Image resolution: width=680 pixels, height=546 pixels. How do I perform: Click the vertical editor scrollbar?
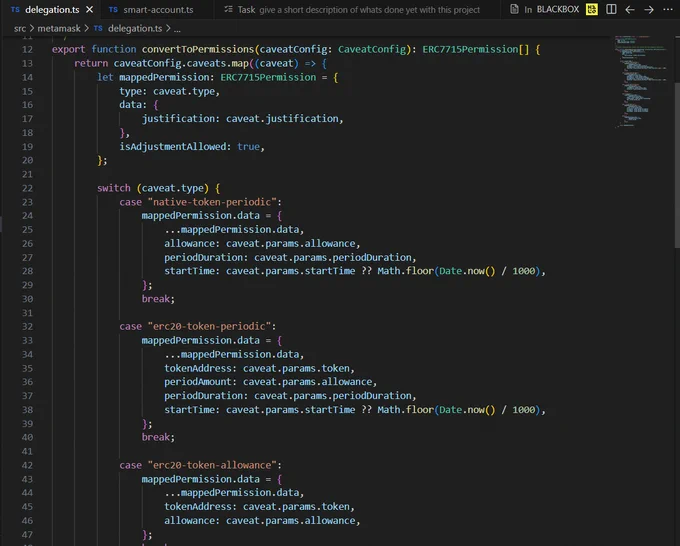coord(676,165)
